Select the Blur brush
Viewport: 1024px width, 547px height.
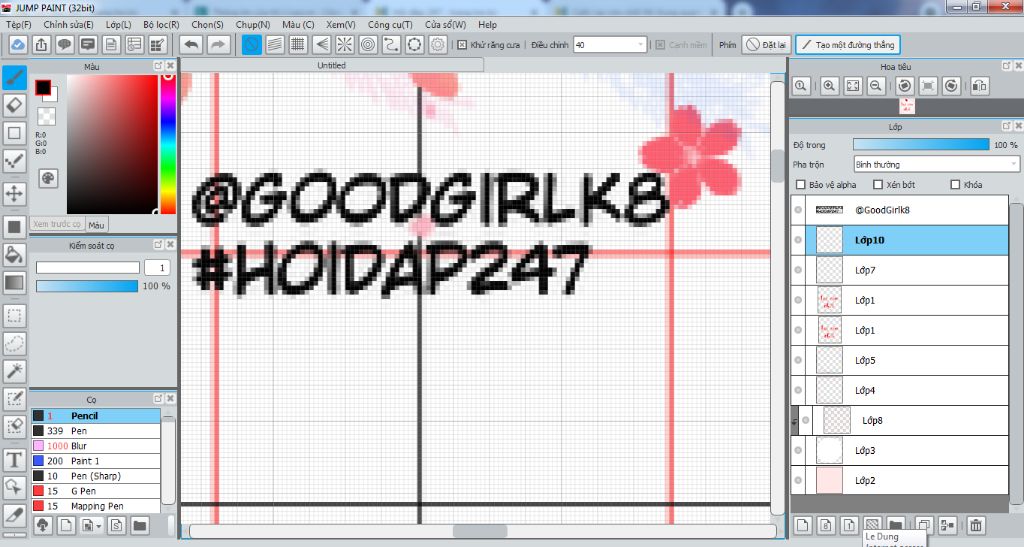tap(96, 446)
